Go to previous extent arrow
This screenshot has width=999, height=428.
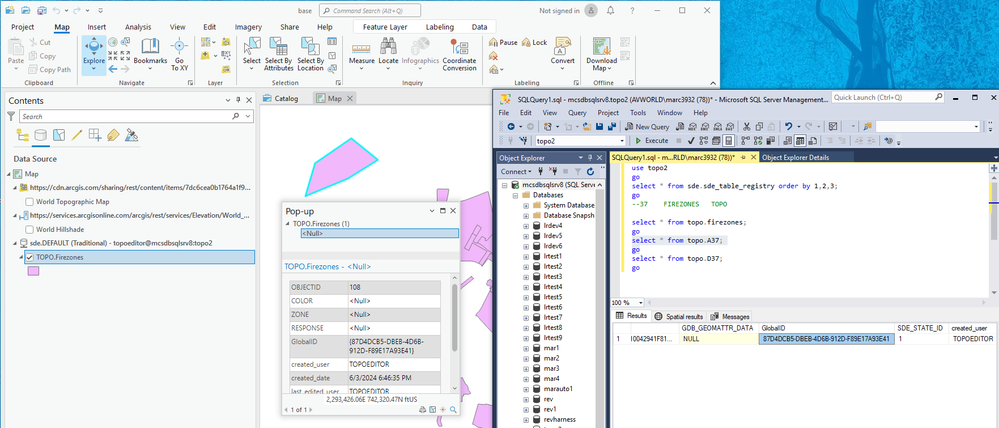[113, 69]
